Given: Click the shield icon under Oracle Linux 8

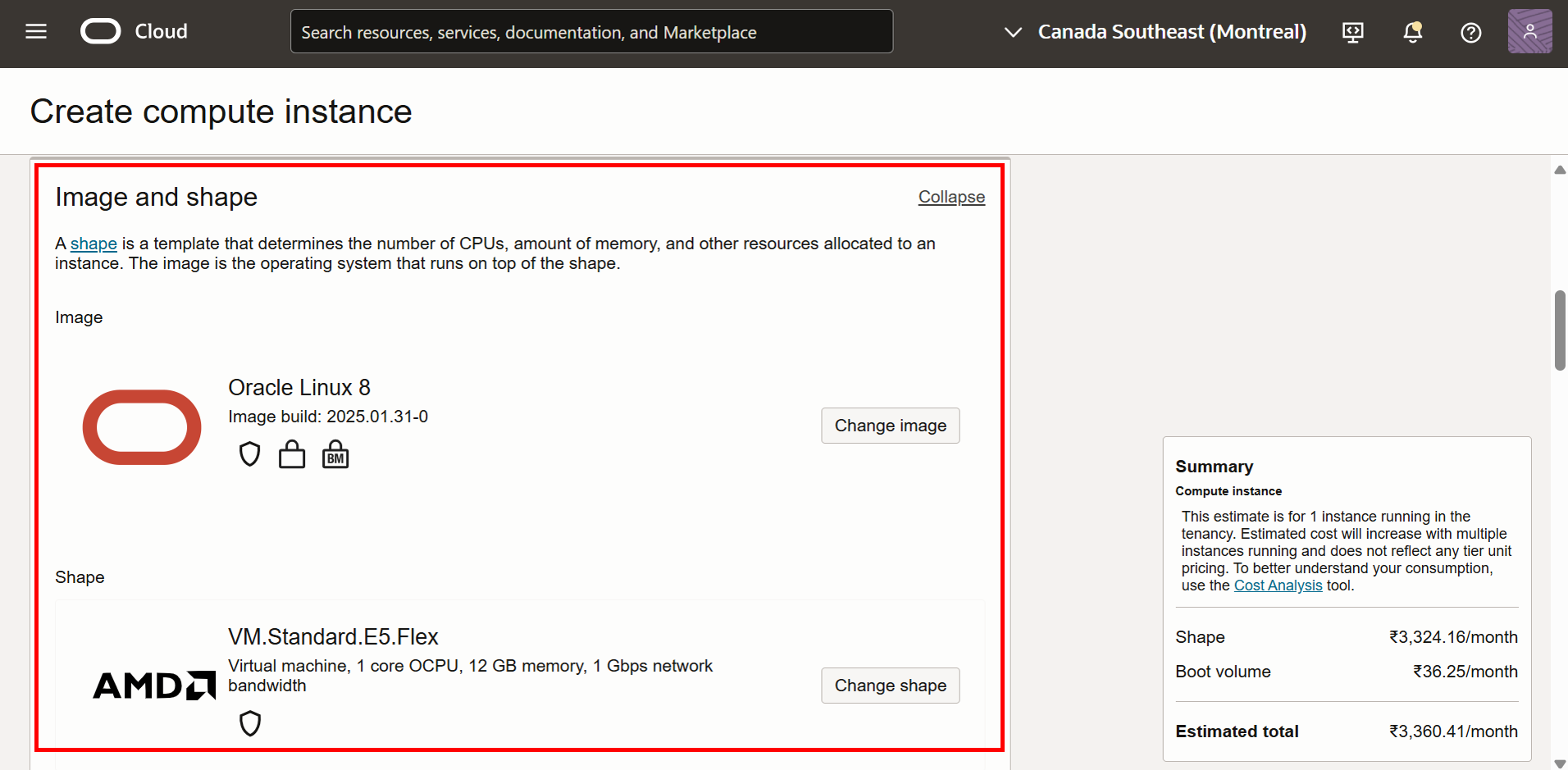Looking at the screenshot, I should point(249,453).
